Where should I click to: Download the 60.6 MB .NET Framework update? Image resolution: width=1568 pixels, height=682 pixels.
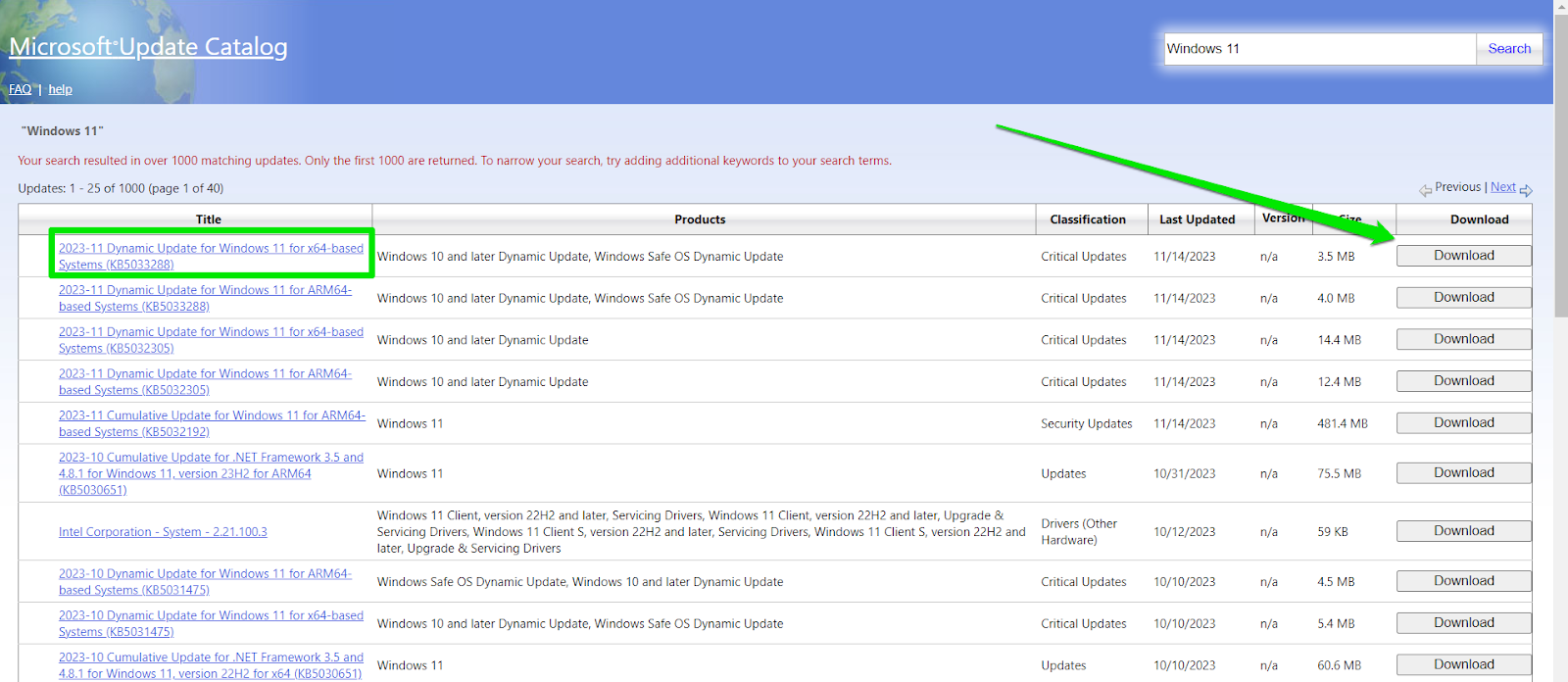click(x=1464, y=664)
